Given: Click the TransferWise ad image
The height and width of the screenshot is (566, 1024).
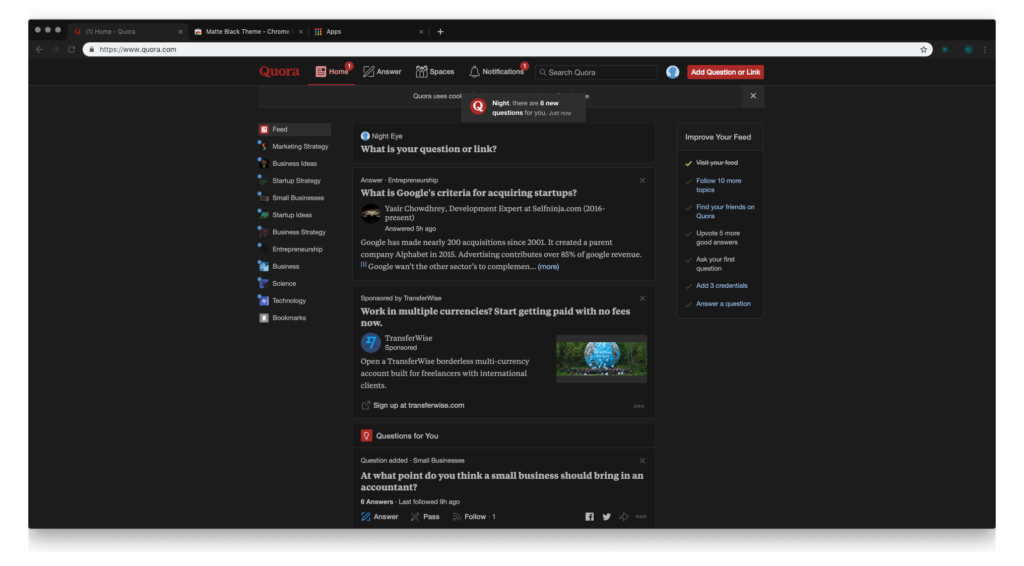Looking at the screenshot, I should click(601, 358).
